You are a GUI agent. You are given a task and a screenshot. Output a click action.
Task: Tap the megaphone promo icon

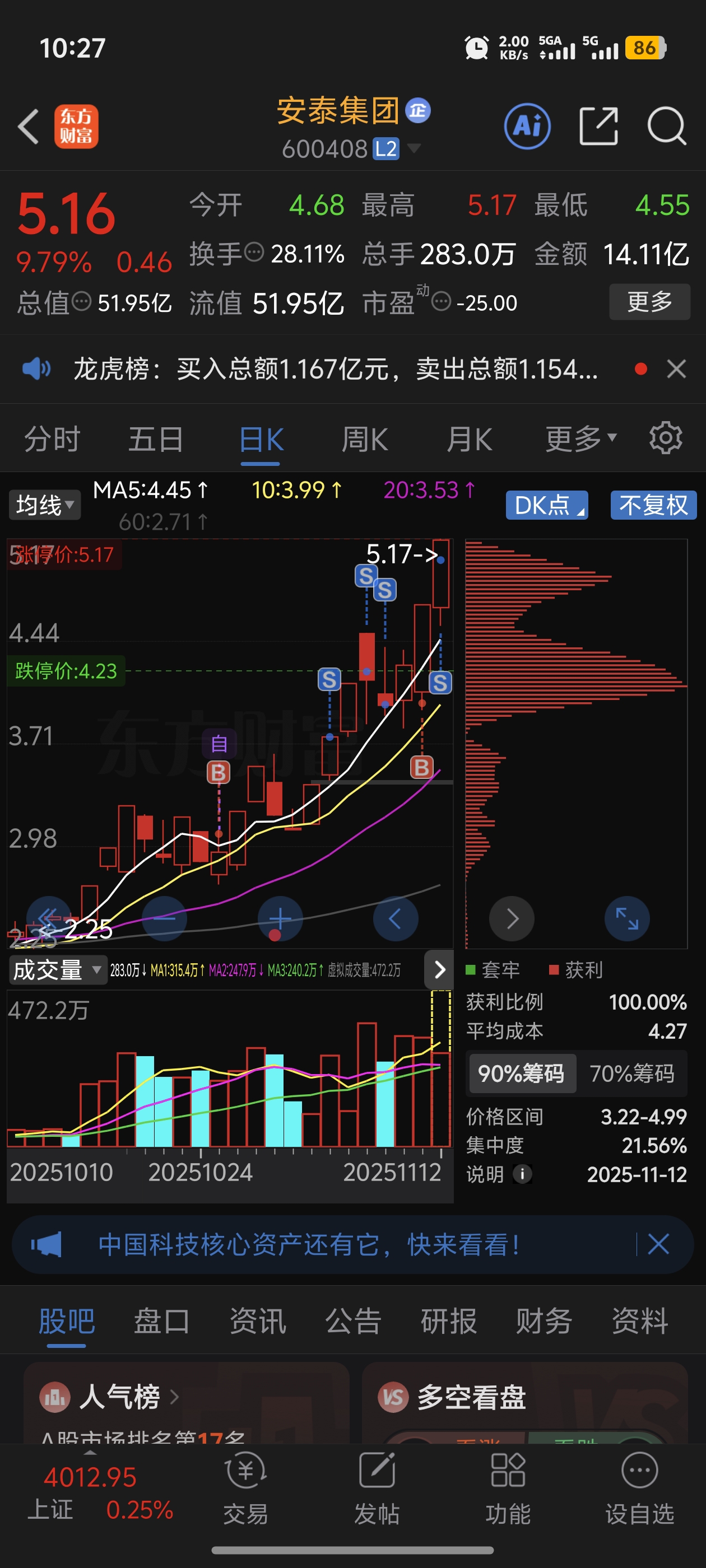point(47,1244)
